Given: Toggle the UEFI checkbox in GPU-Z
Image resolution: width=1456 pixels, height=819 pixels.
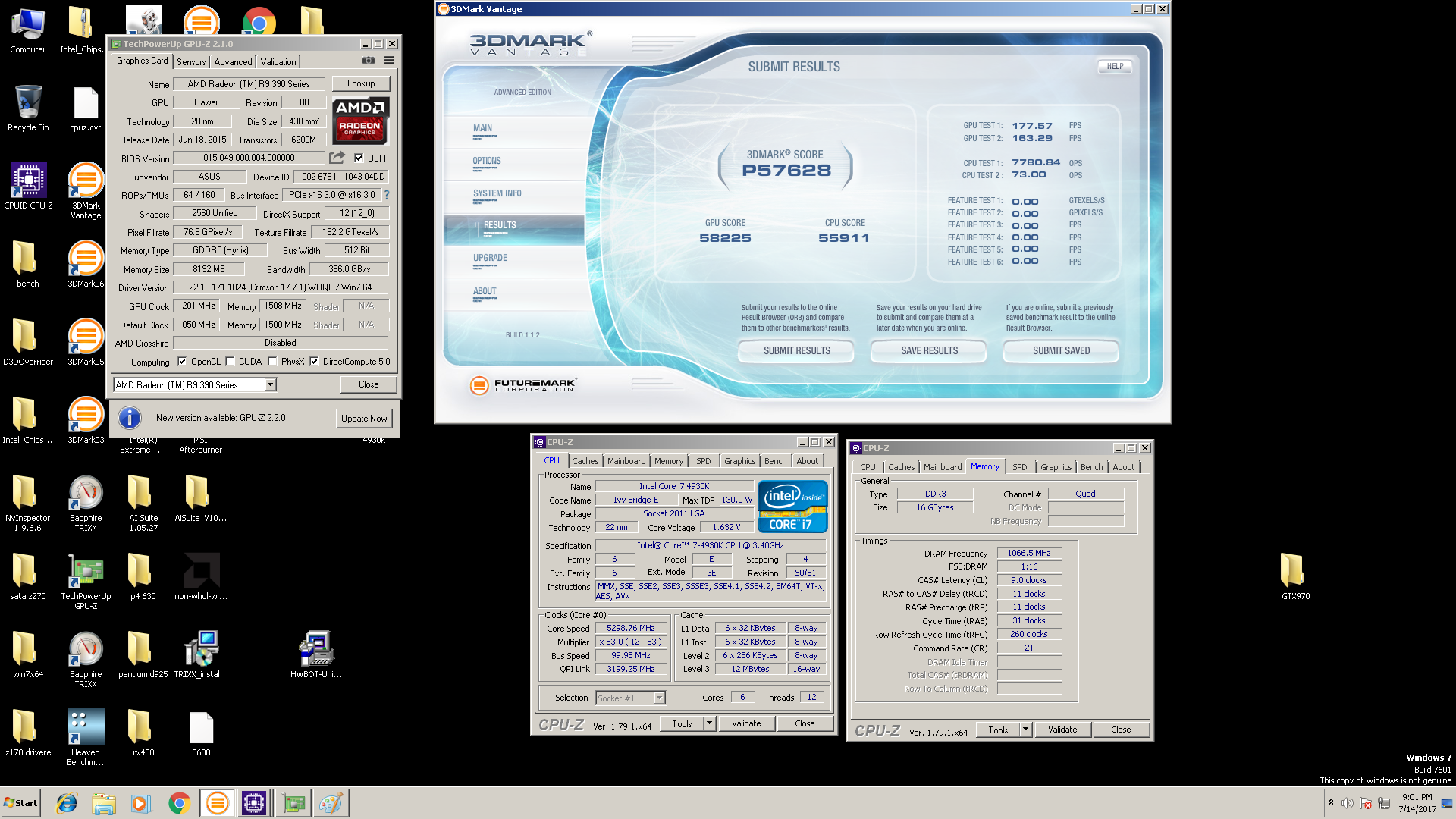Looking at the screenshot, I should pos(359,158).
